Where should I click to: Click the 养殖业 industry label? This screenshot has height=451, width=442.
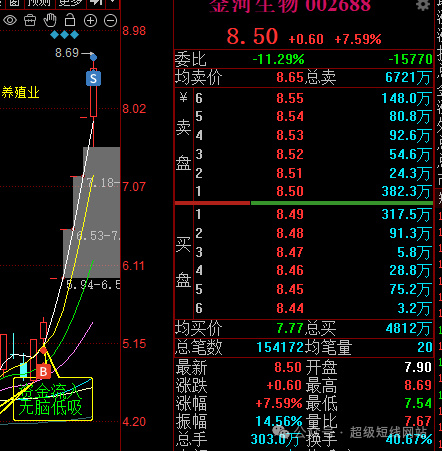pyautogui.click(x=21, y=92)
